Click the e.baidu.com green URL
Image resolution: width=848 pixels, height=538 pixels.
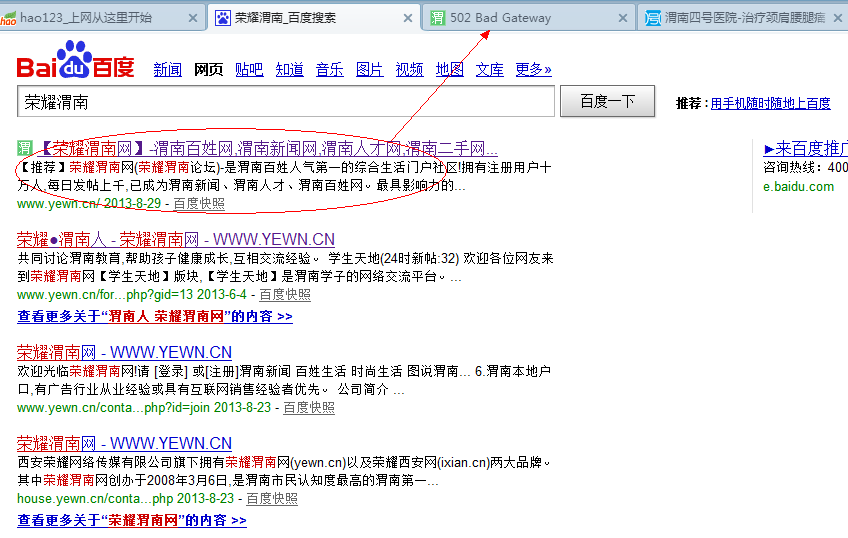(x=798, y=187)
